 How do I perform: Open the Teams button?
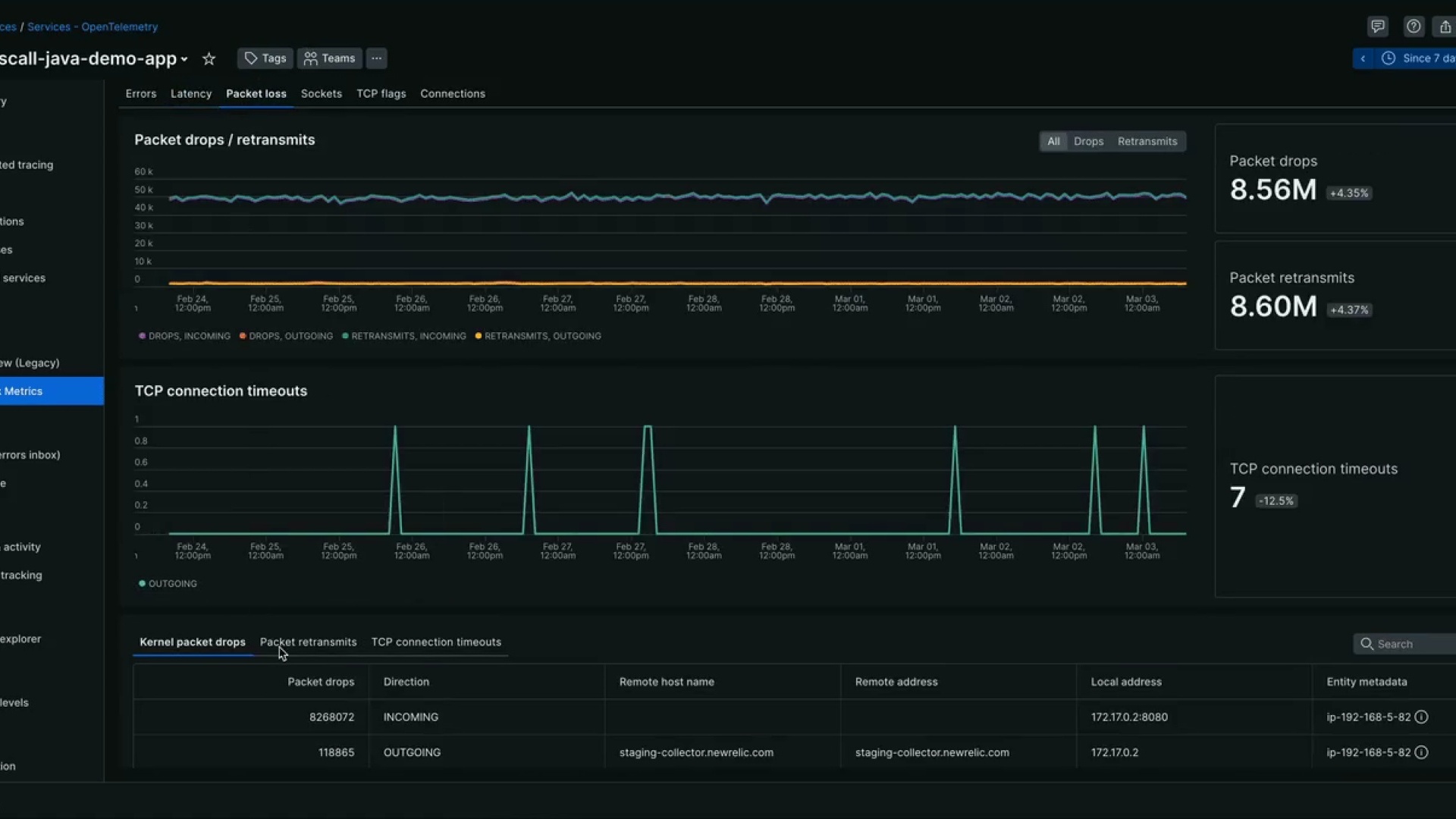click(330, 58)
